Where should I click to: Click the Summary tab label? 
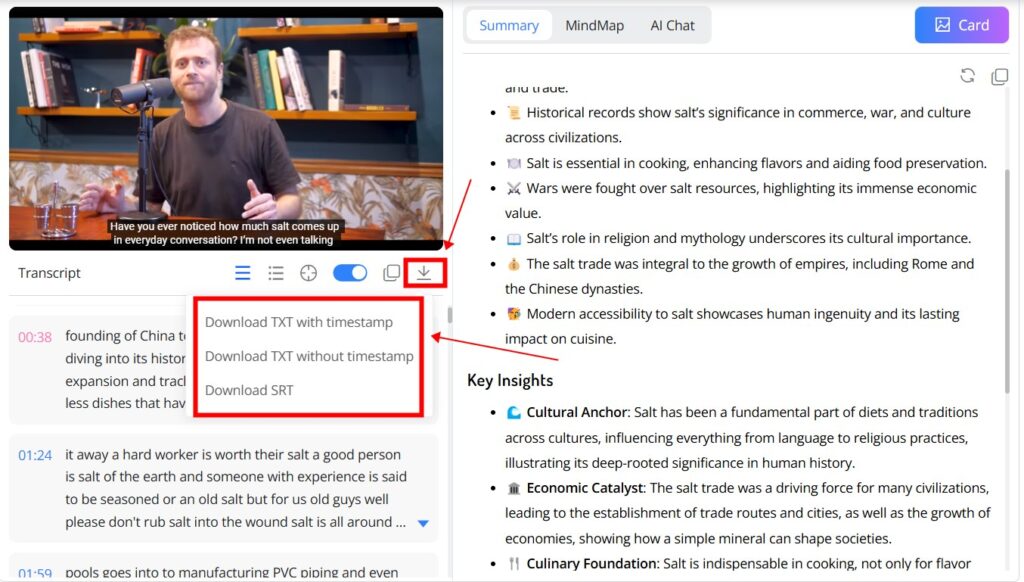pos(508,25)
